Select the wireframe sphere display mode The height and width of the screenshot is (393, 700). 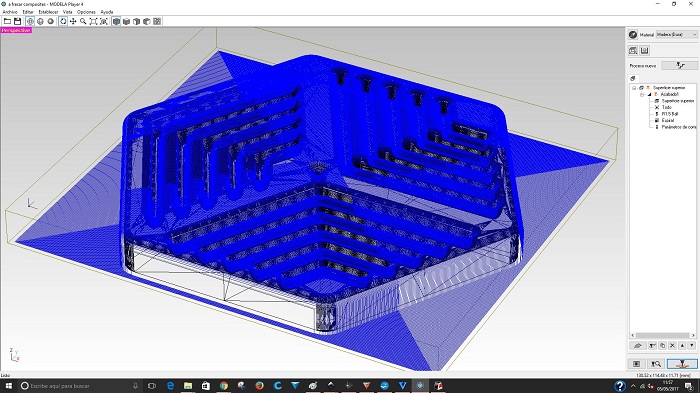pos(30,21)
